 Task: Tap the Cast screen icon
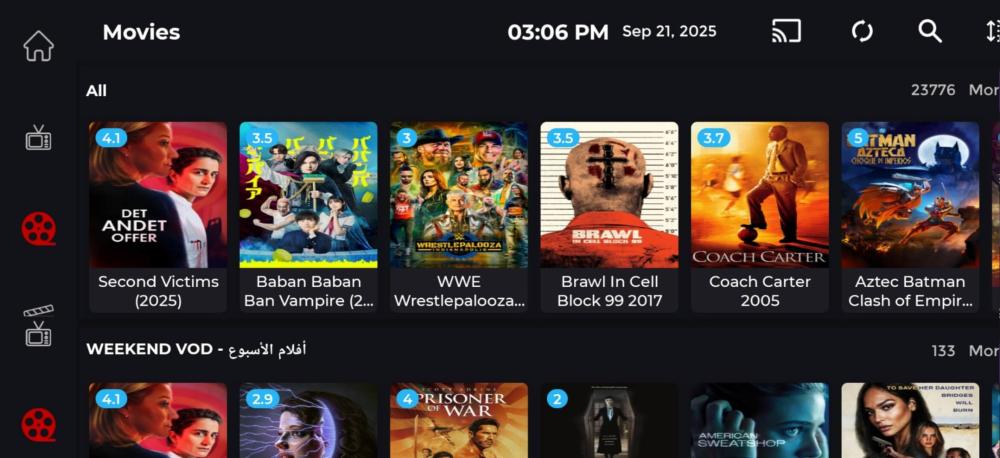(x=786, y=31)
